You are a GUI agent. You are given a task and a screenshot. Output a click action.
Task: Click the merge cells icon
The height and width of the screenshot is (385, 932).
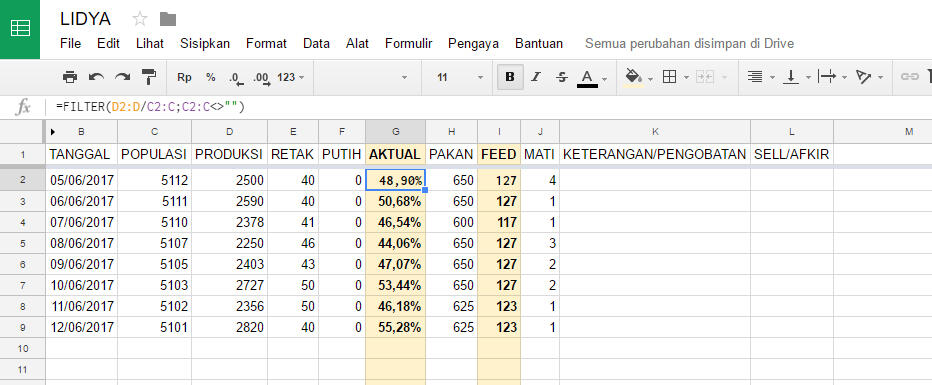pos(704,77)
